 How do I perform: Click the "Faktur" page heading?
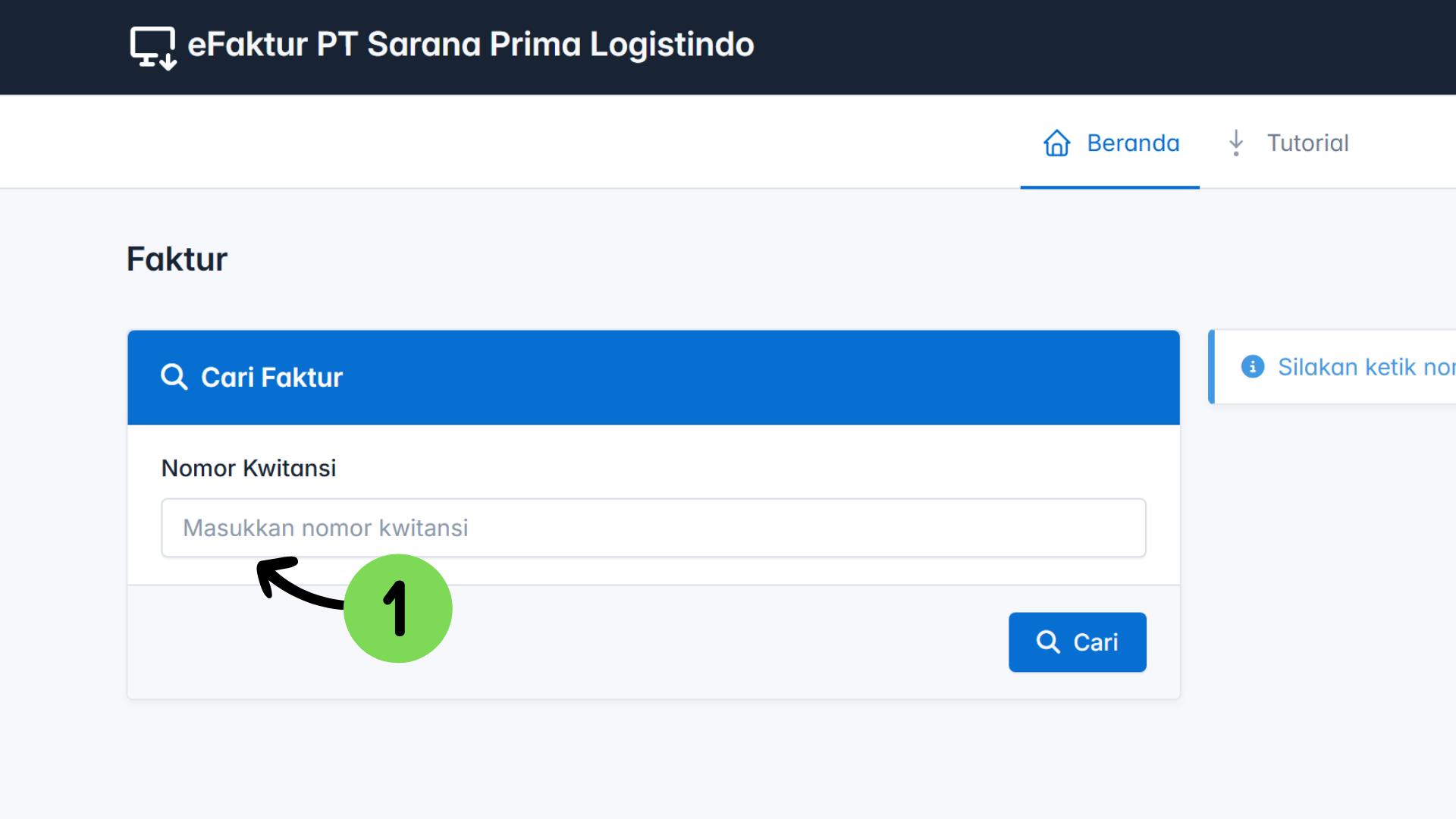point(177,259)
